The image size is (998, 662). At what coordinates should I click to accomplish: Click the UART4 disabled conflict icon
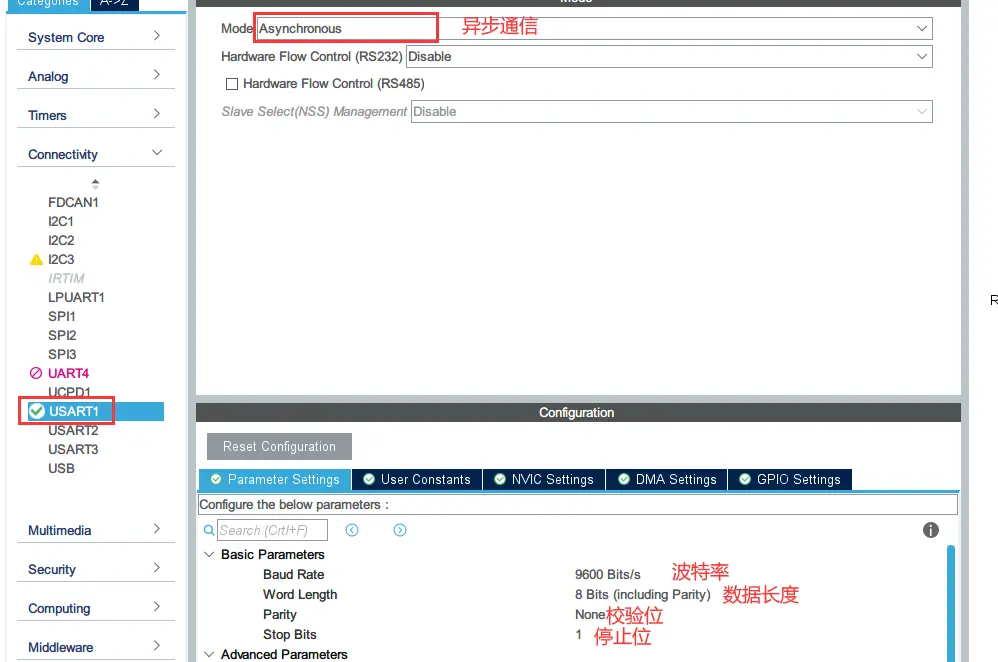click(x=37, y=373)
